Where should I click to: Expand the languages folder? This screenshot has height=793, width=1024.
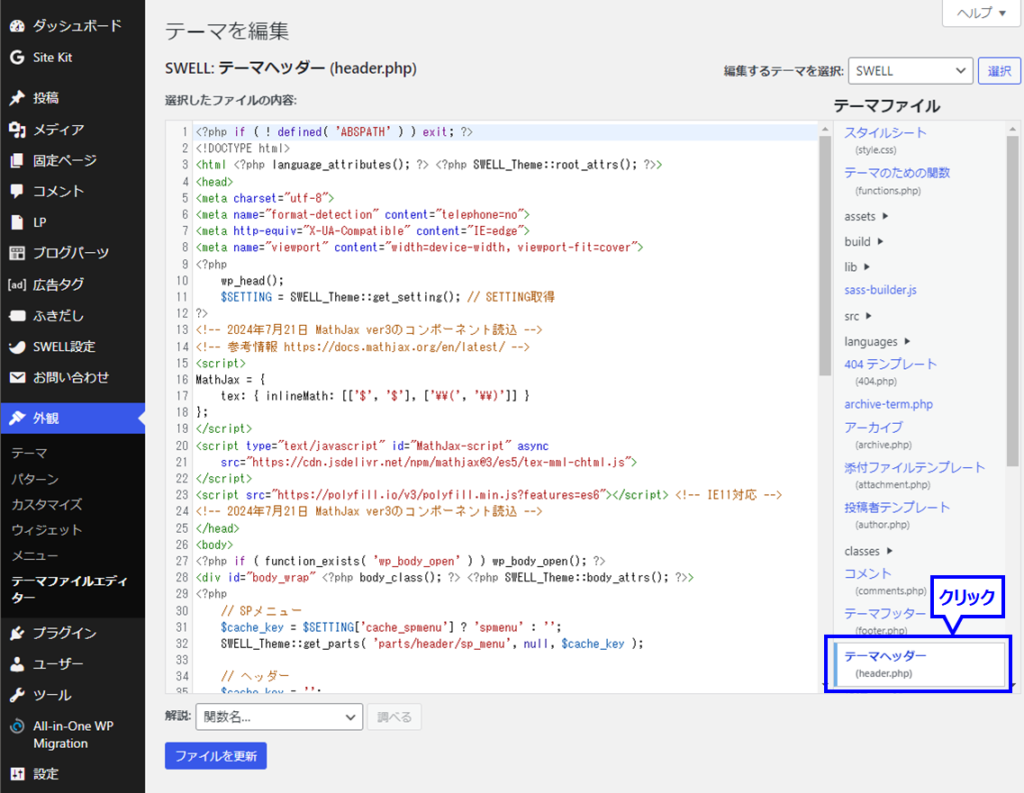877,342
